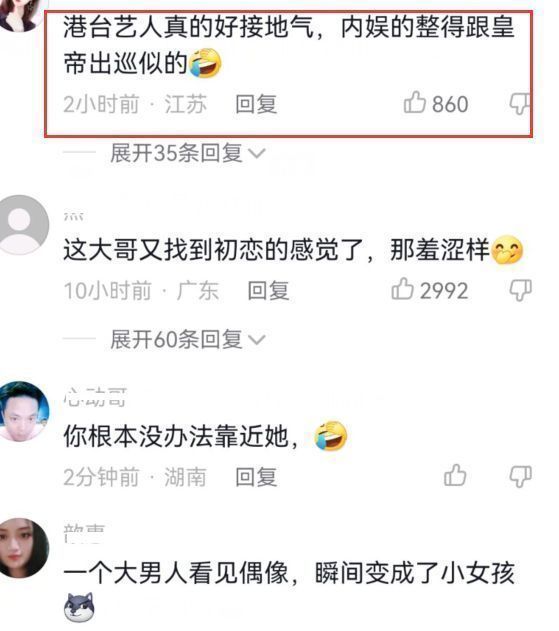Select the husky dog emoji
Image resolution: width=559 pixels, height=631 pixels.
(x=79, y=606)
